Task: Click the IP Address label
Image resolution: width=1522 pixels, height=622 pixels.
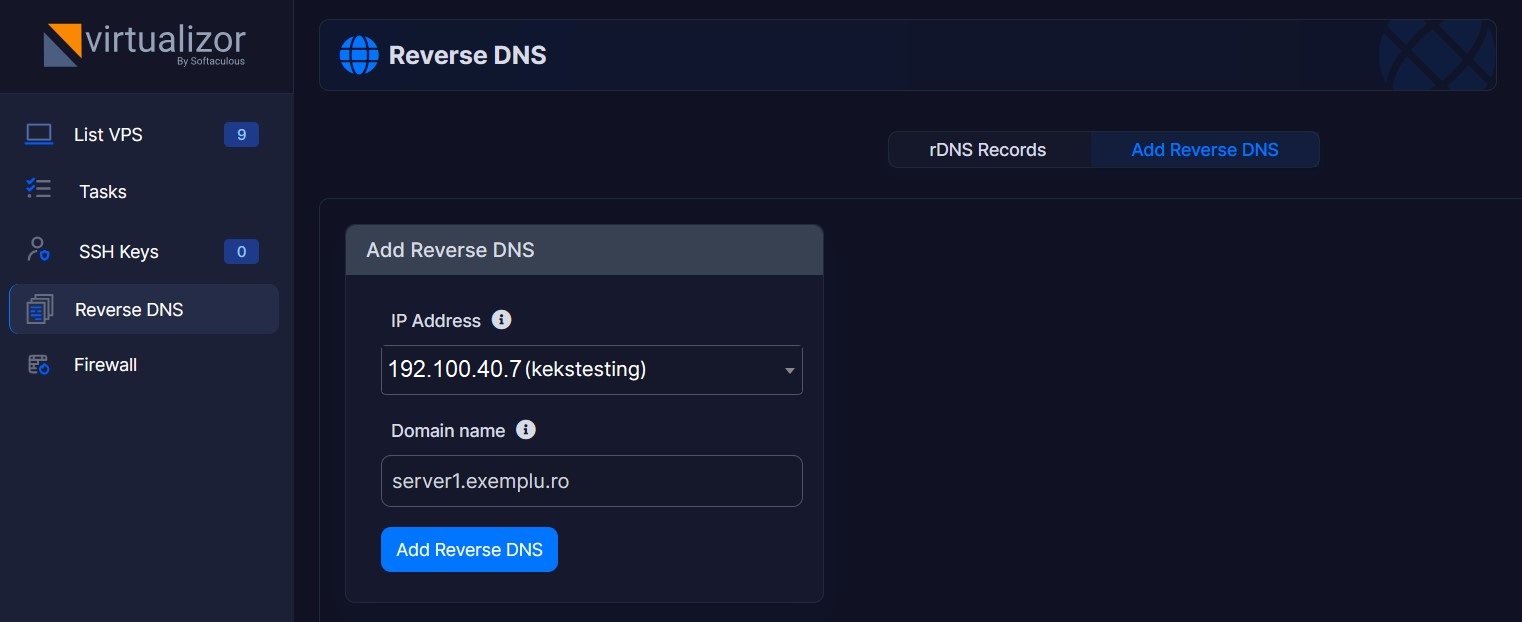Action: pyautogui.click(x=436, y=321)
